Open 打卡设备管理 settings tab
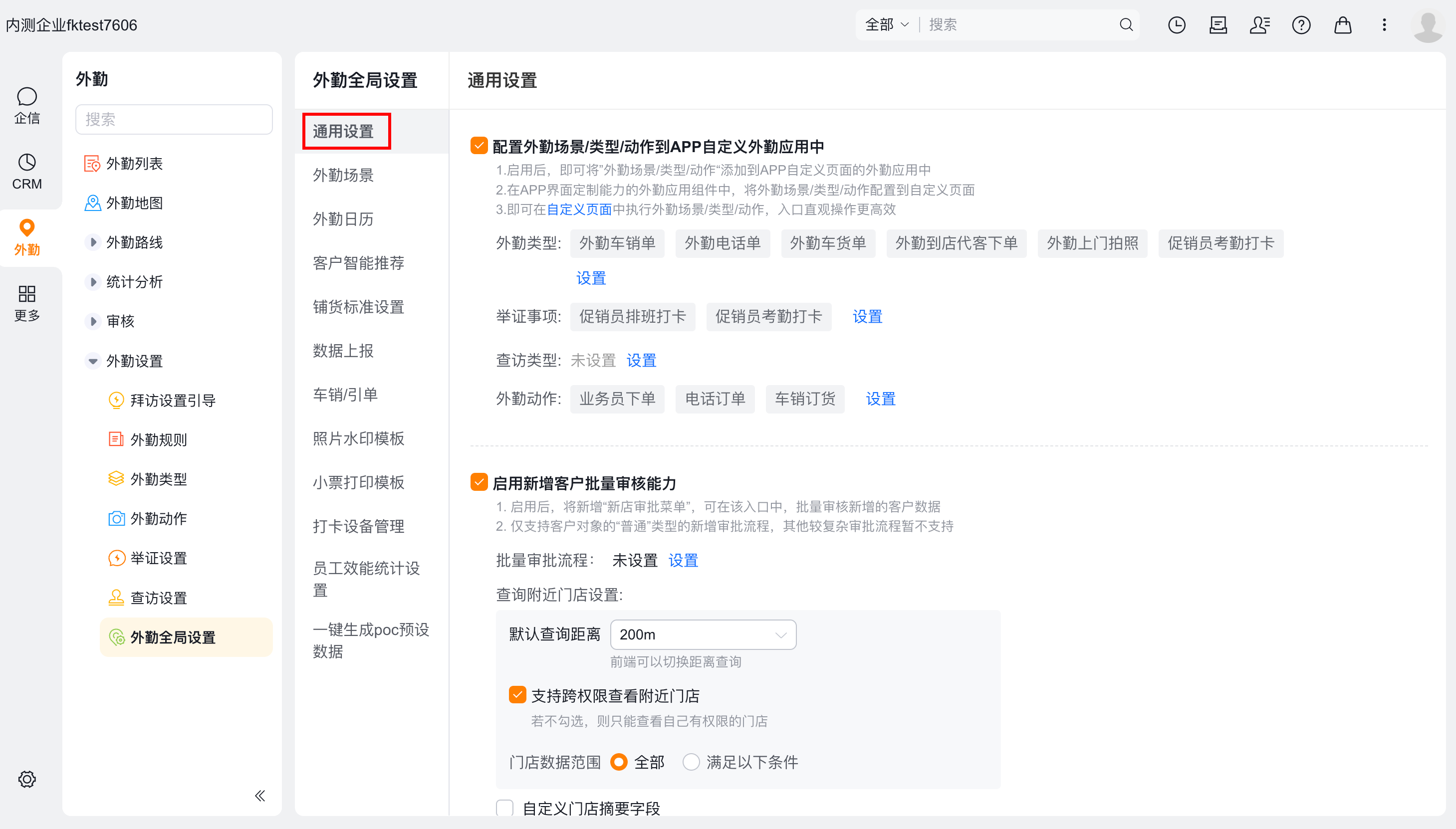The image size is (1456, 829). coord(372,526)
